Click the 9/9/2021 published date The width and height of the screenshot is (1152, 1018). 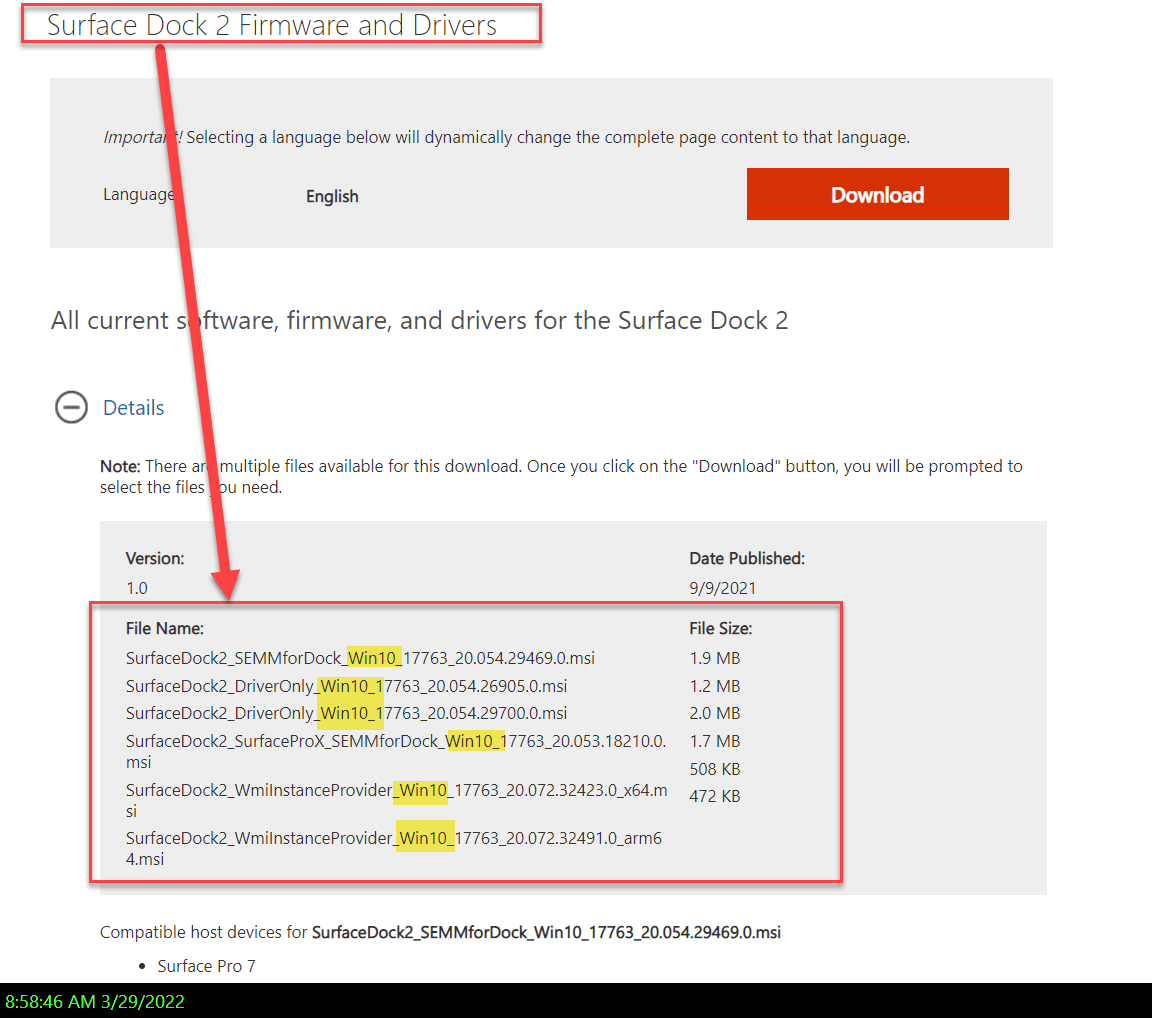point(722,588)
